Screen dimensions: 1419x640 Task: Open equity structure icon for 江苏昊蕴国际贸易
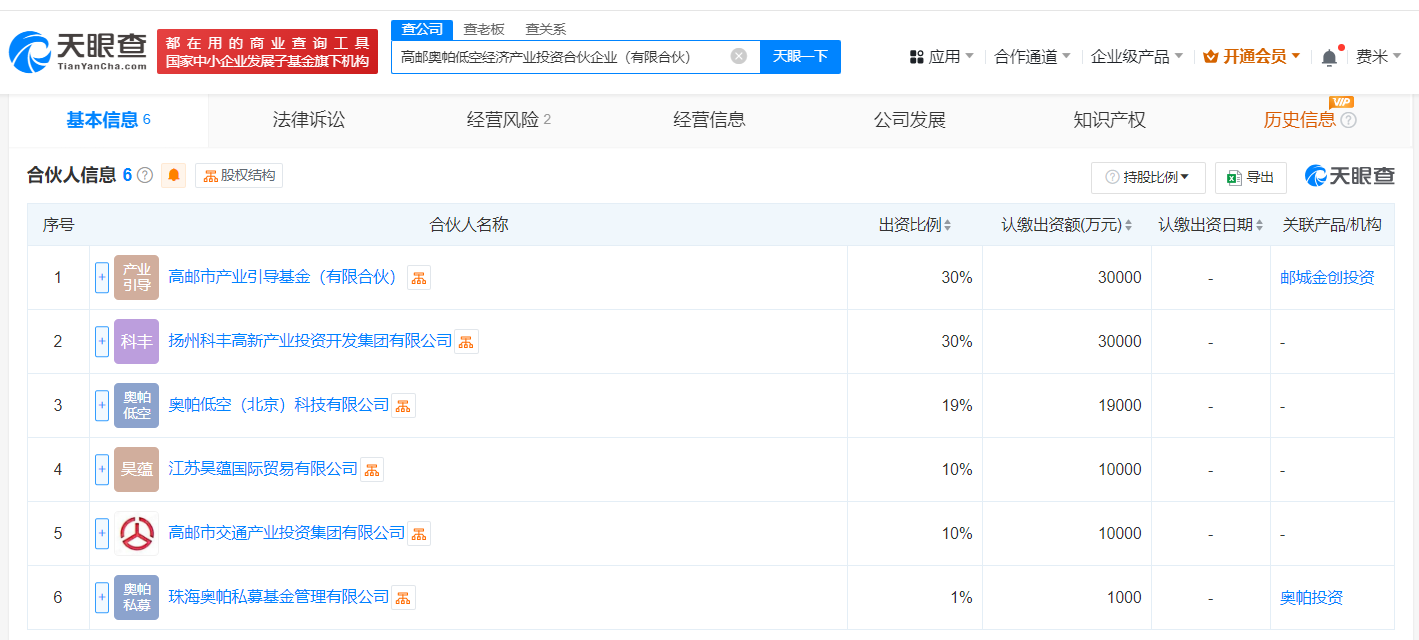point(372,470)
